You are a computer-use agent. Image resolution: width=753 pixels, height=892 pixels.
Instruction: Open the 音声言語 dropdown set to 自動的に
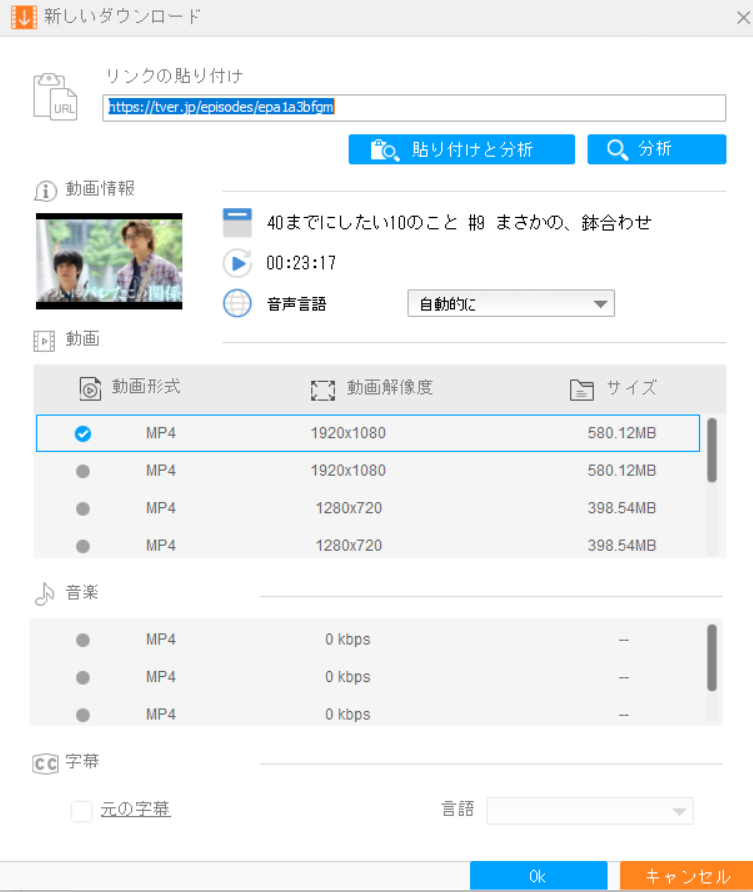(510, 304)
